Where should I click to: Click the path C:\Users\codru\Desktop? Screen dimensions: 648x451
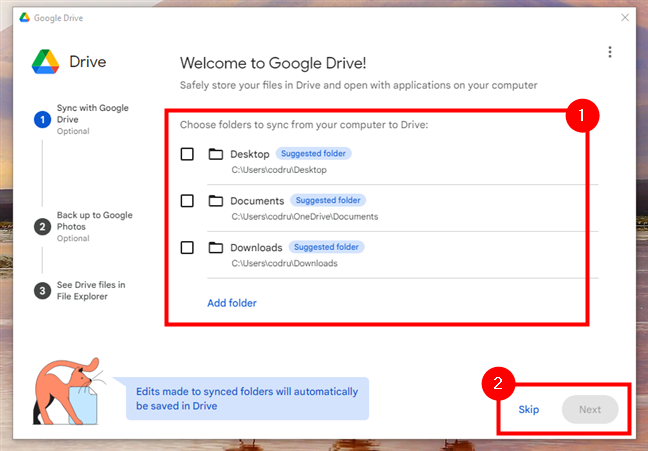coord(279,170)
